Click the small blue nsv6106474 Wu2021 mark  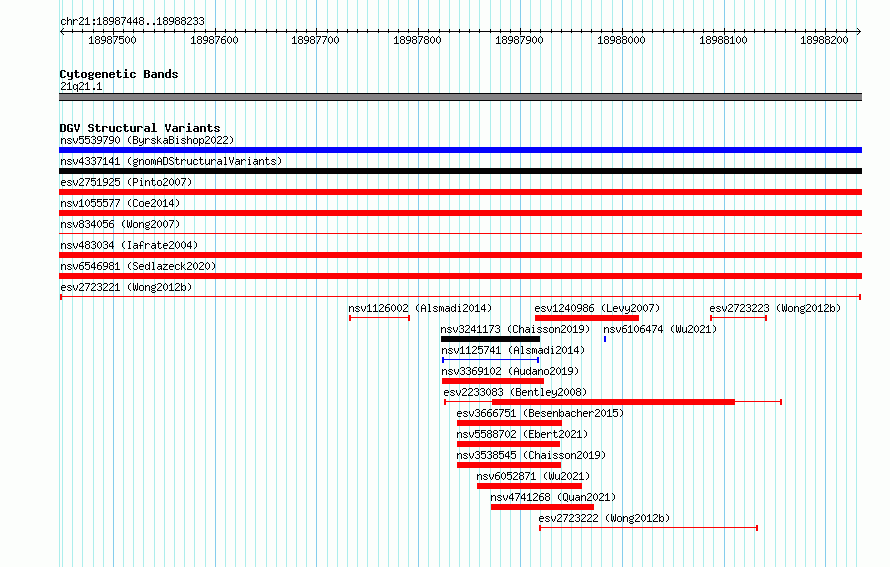pos(605,339)
